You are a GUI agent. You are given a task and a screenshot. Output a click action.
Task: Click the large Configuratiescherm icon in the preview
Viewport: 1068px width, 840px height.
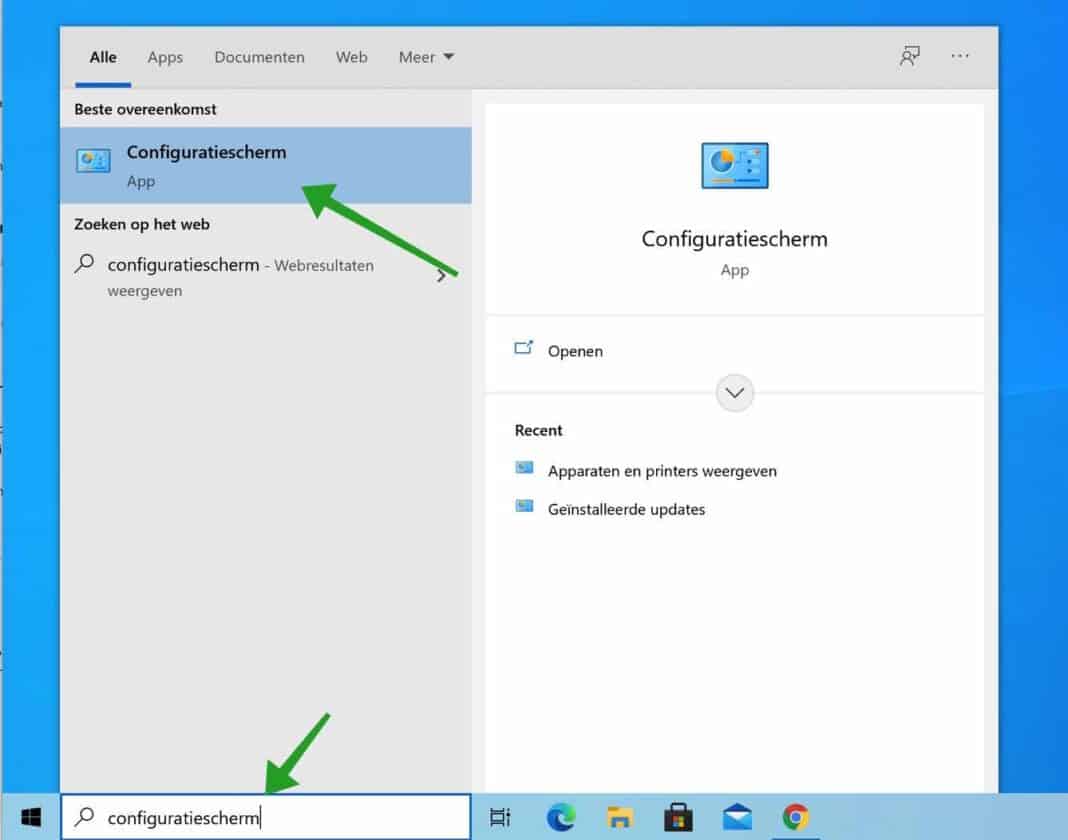pyautogui.click(x=734, y=166)
